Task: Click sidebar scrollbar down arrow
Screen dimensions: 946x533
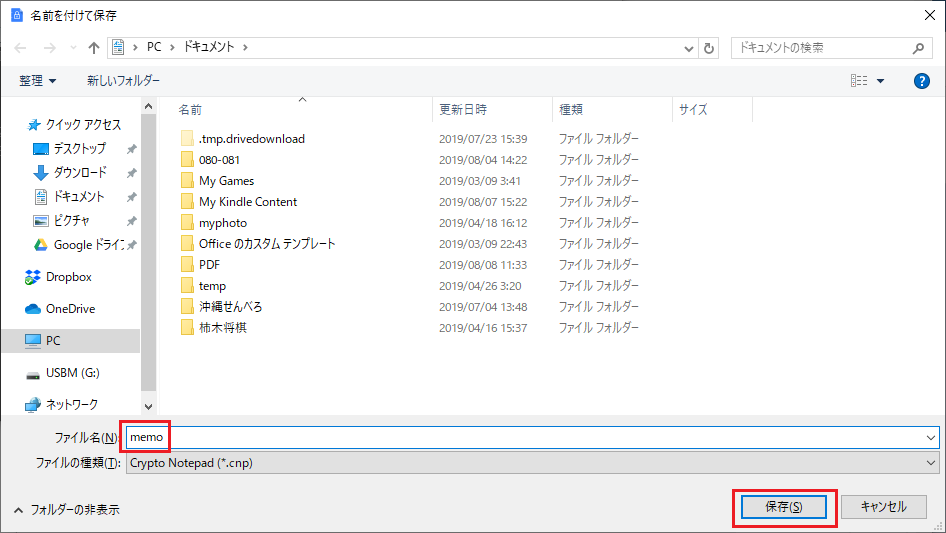Action: click(148, 407)
